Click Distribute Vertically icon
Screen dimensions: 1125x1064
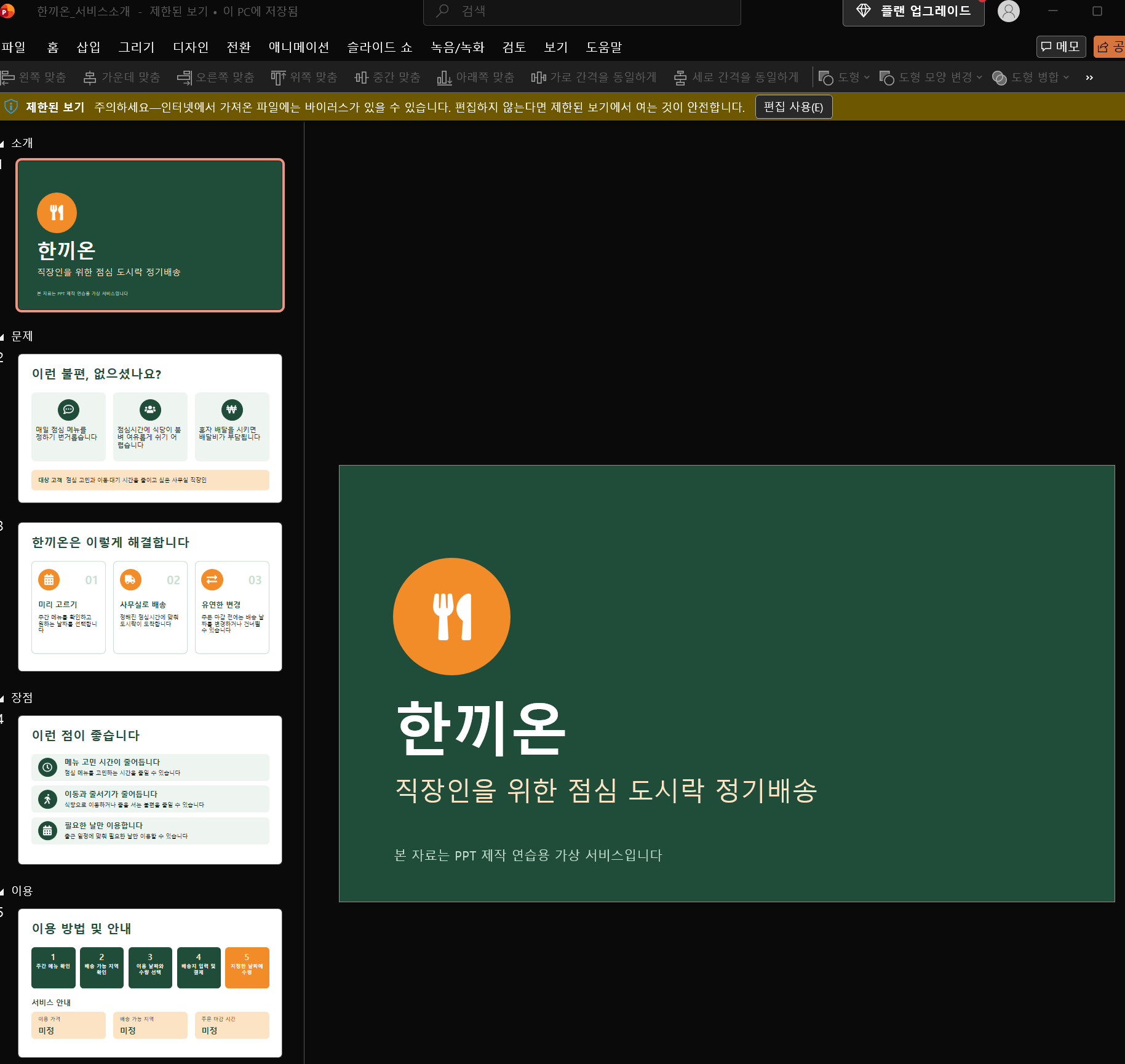[680, 77]
